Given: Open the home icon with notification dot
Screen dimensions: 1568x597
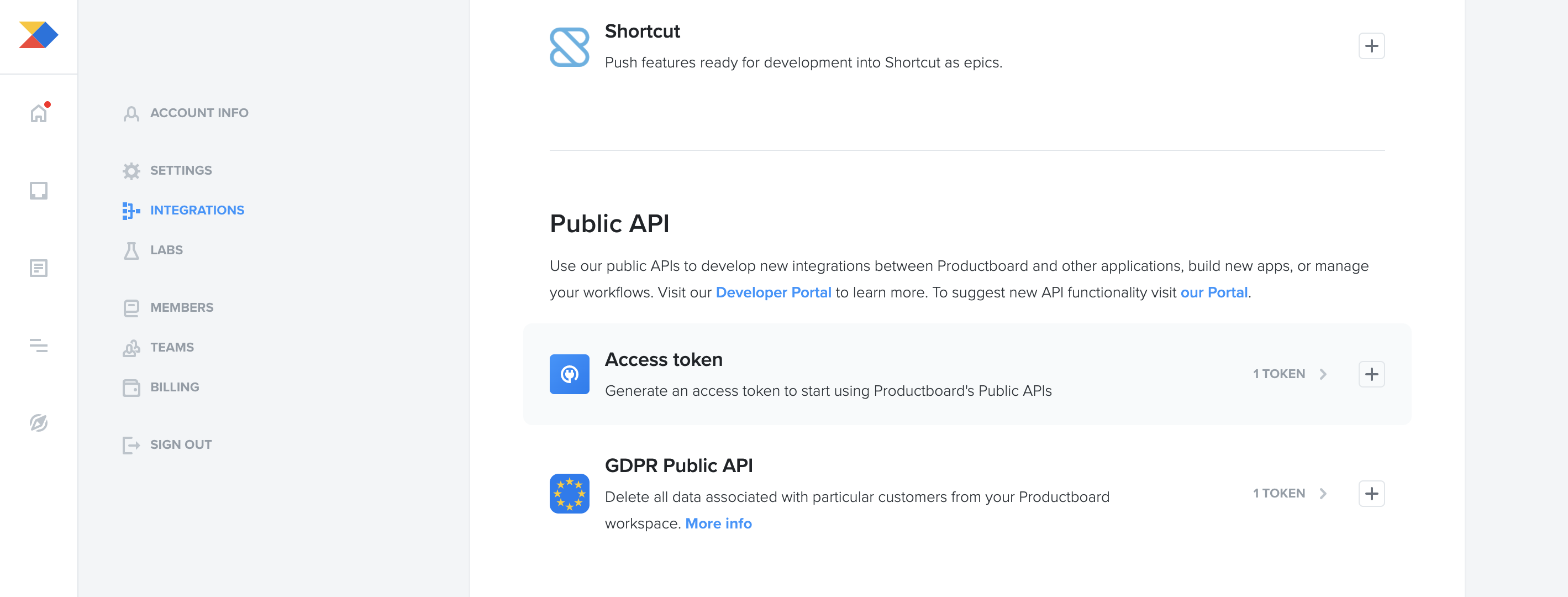Looking at the screenshot, I should point(38,113).
